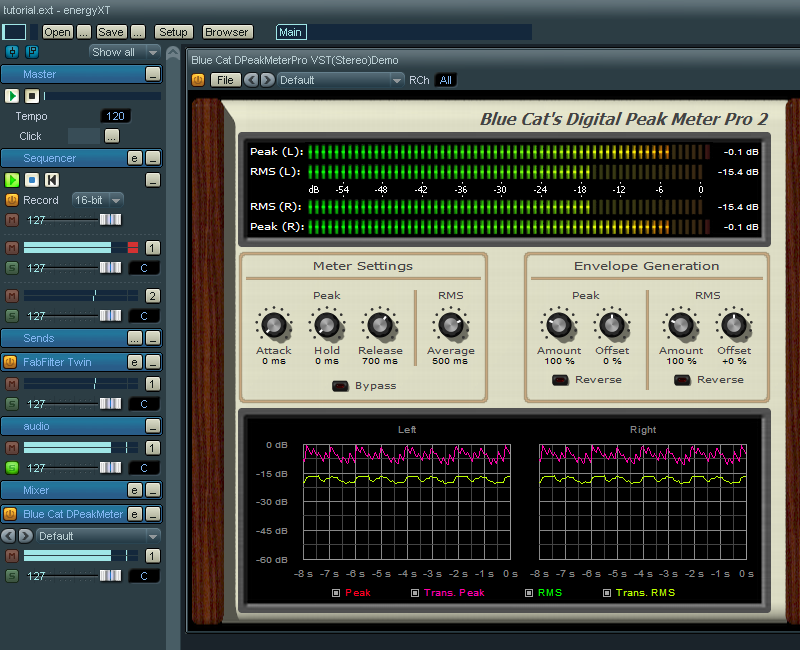The height and width of the screenshot is (650, 800).
Task: Toggle the lit Solo button under audio
Action: 12,468
